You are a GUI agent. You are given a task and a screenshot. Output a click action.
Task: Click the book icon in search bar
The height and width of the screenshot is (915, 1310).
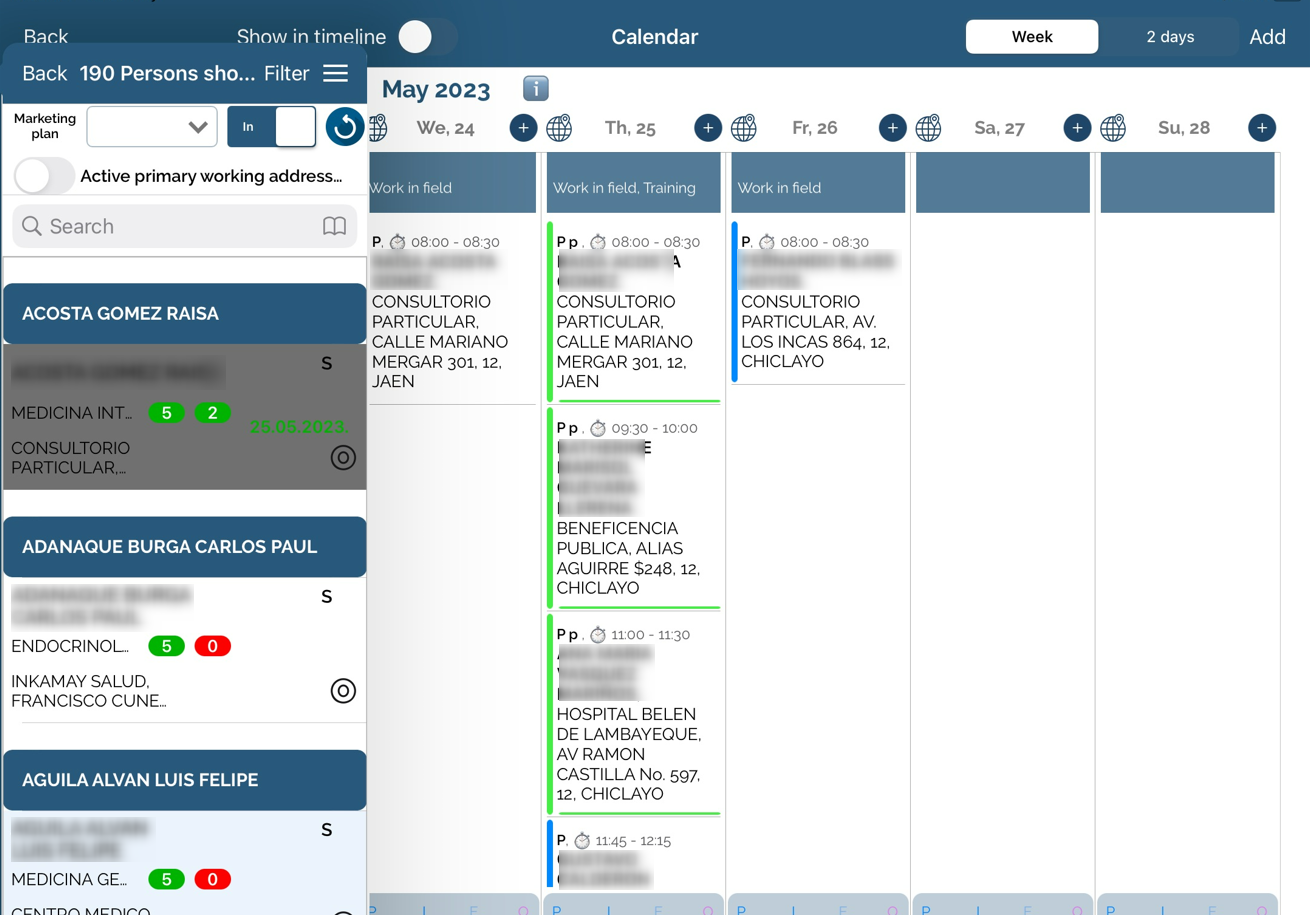[334, 226]
